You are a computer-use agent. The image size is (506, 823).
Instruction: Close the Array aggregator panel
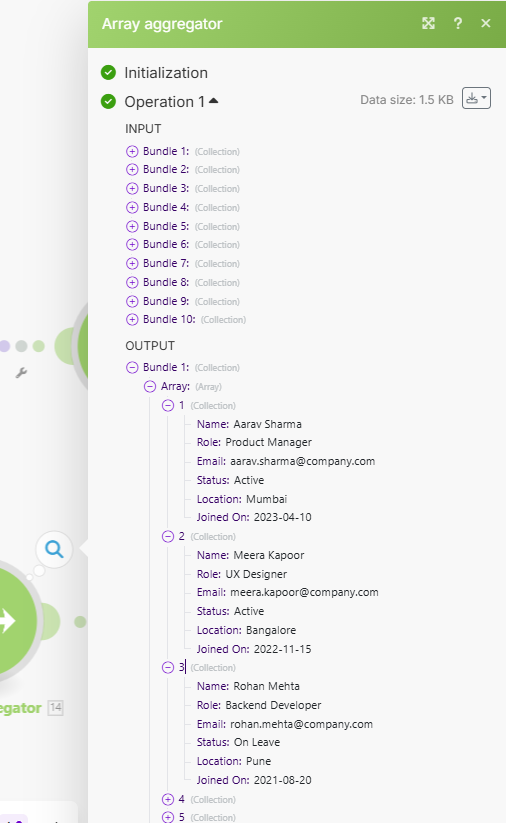point(486,23)
